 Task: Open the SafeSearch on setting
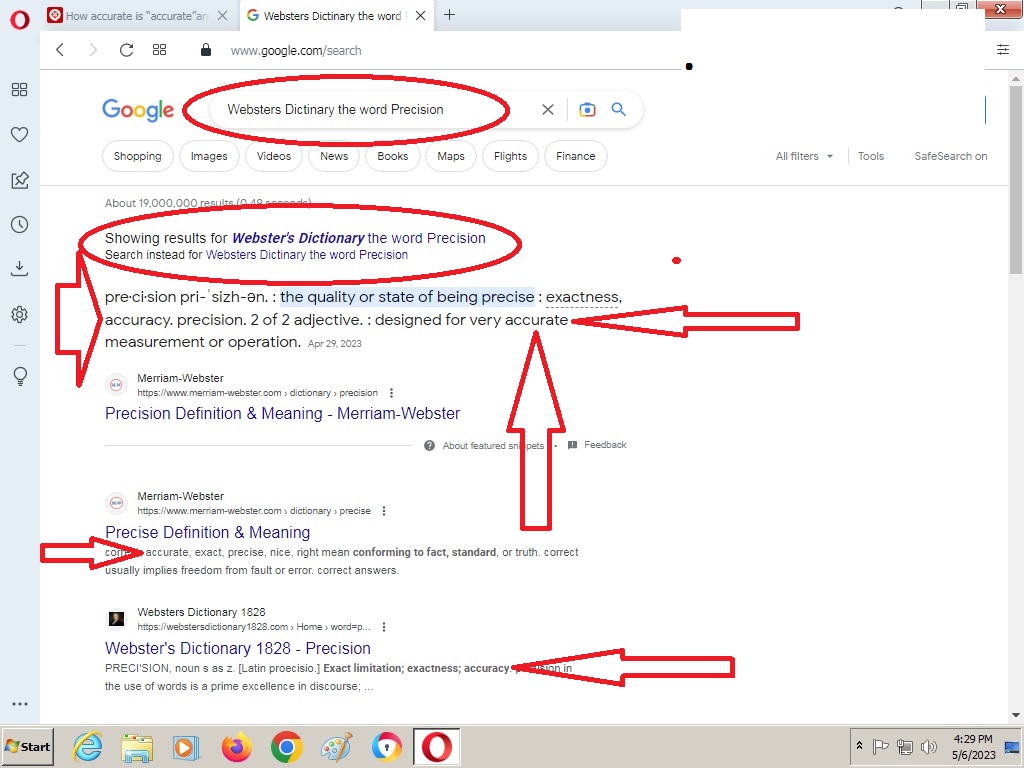[951, 156]
